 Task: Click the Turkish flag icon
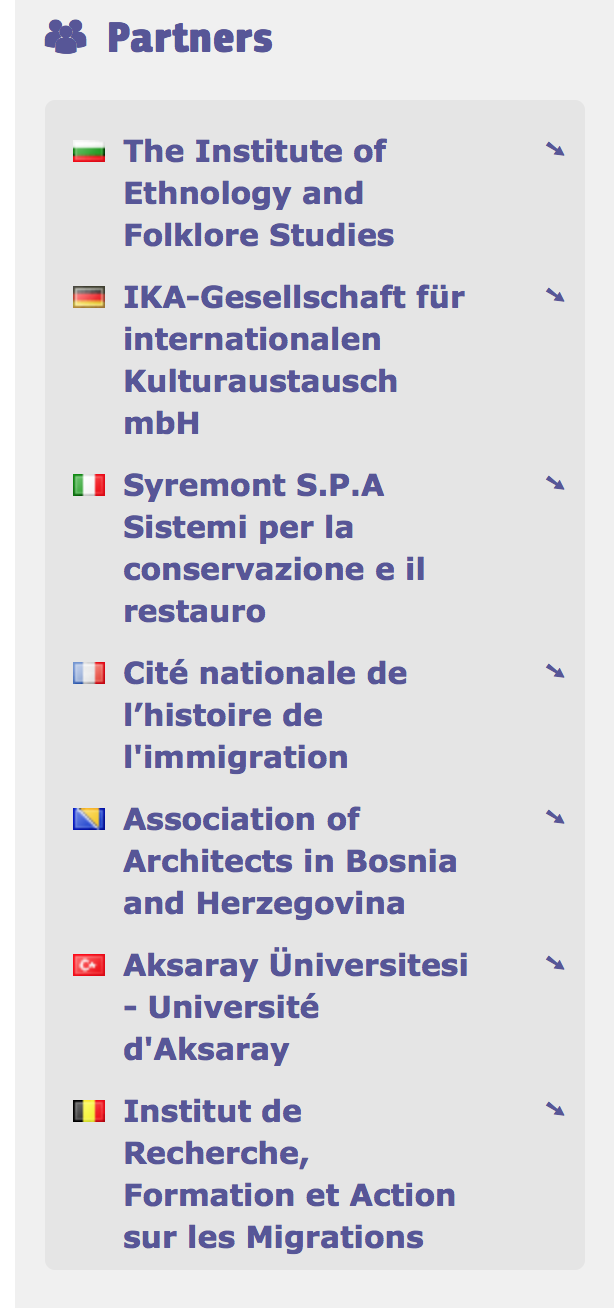pyautogui.click(x=89, y=966)
